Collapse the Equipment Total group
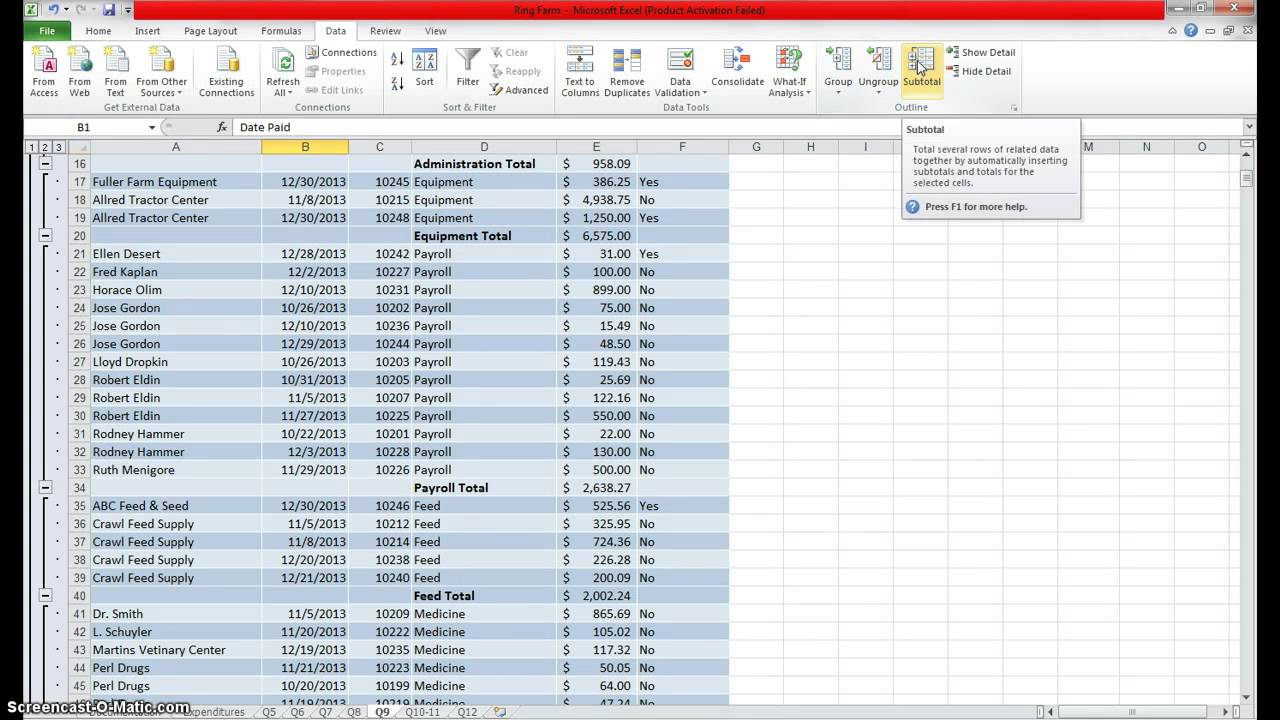 45,235
